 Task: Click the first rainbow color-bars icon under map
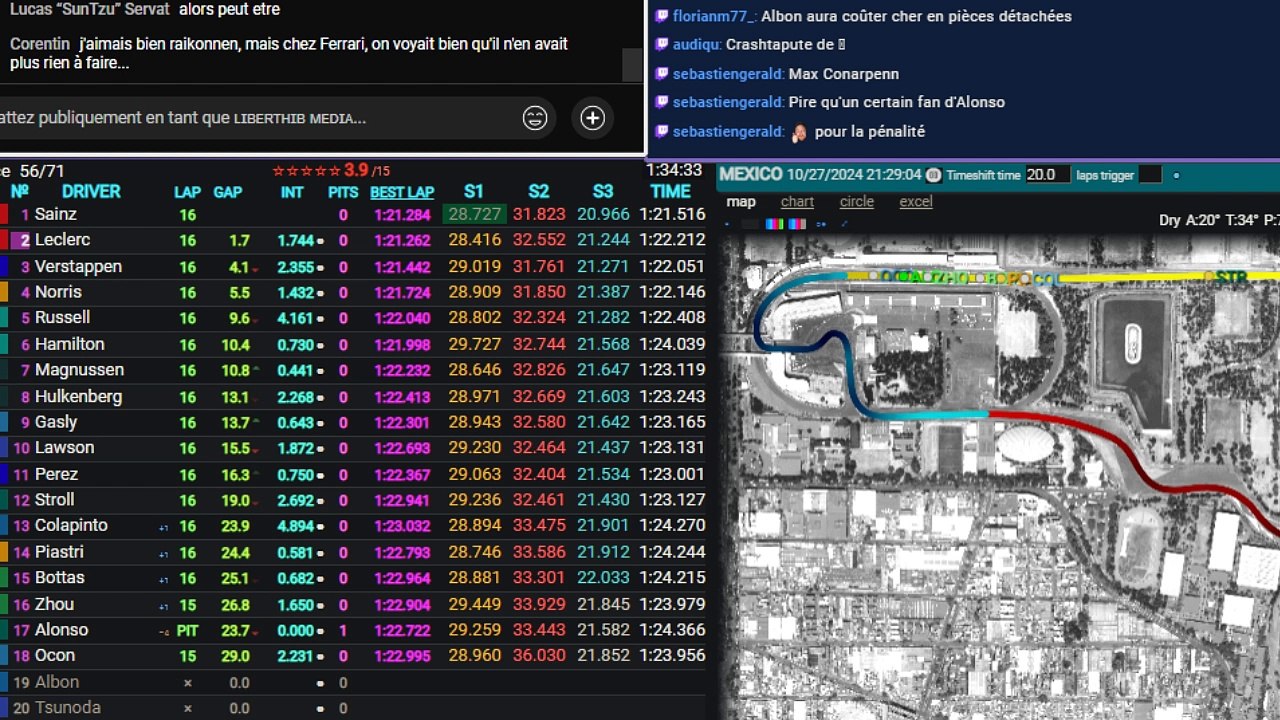click(775, 224)
